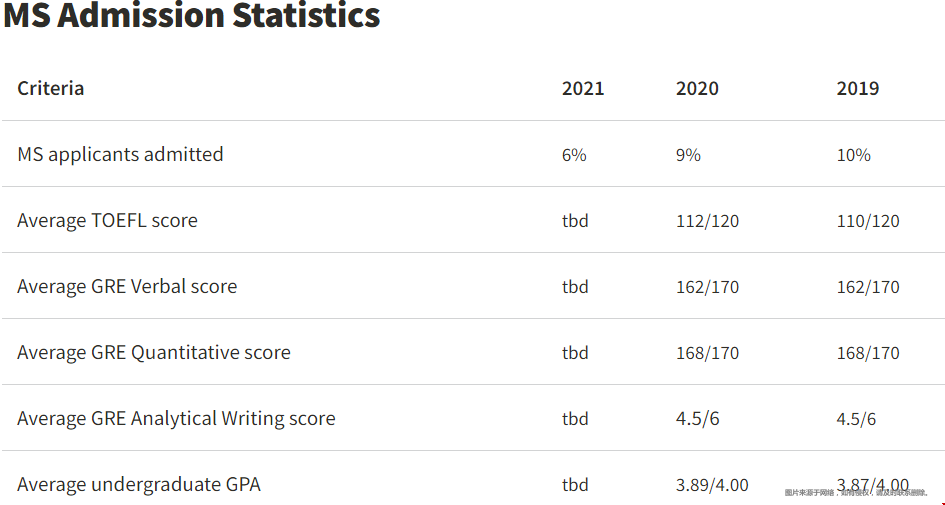Click the 2020 Analytical Writing 4.5/6 value

(x=698, y=419)
